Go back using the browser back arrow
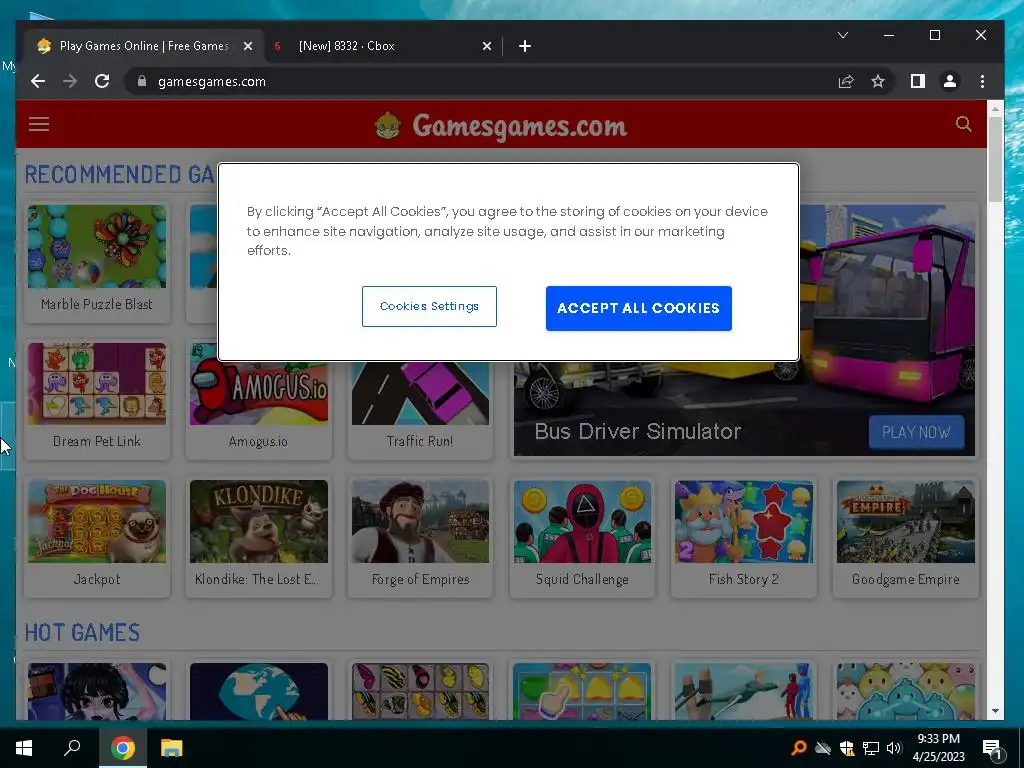 38,81
